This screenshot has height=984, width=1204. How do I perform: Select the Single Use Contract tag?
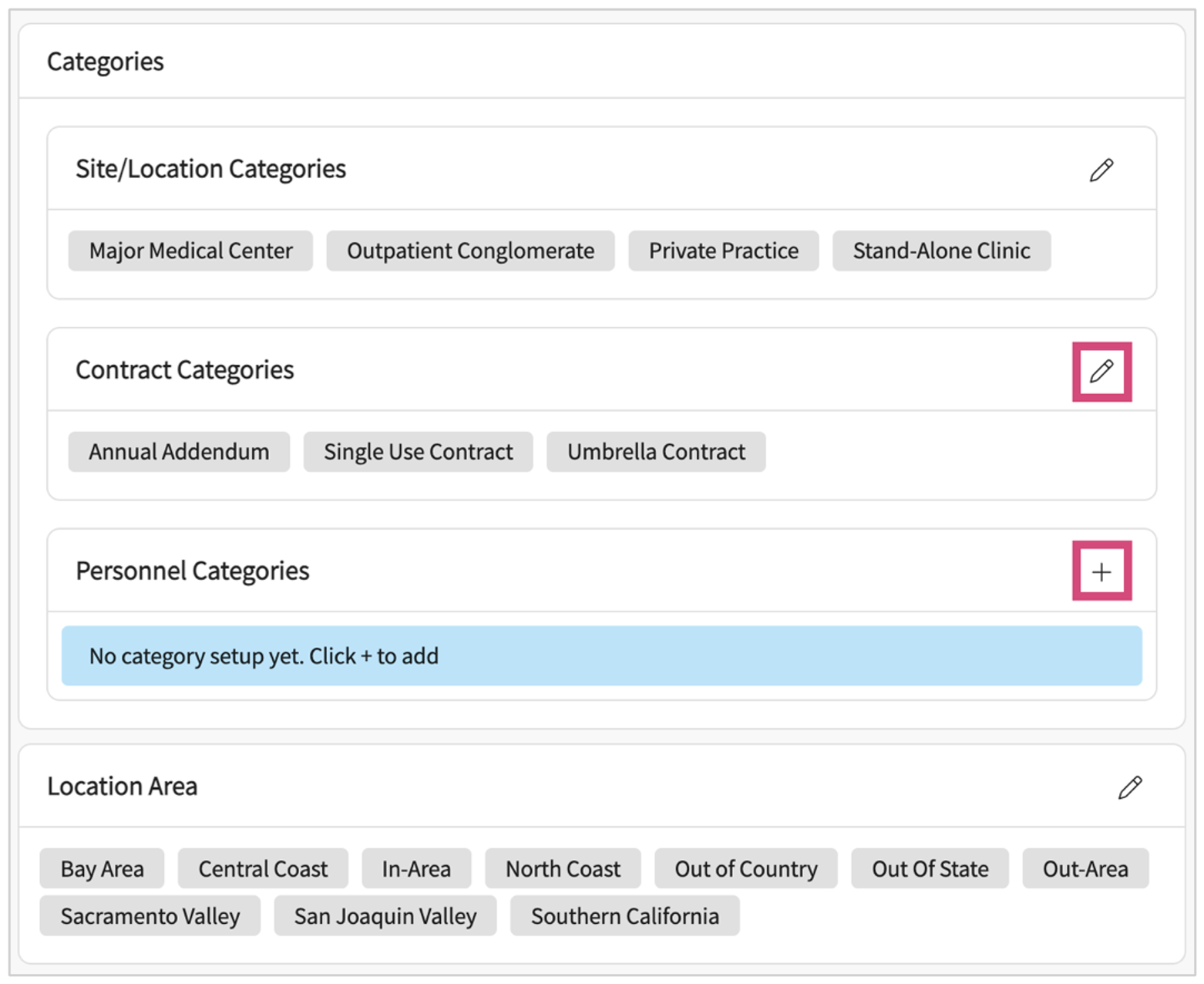point(418,452)
